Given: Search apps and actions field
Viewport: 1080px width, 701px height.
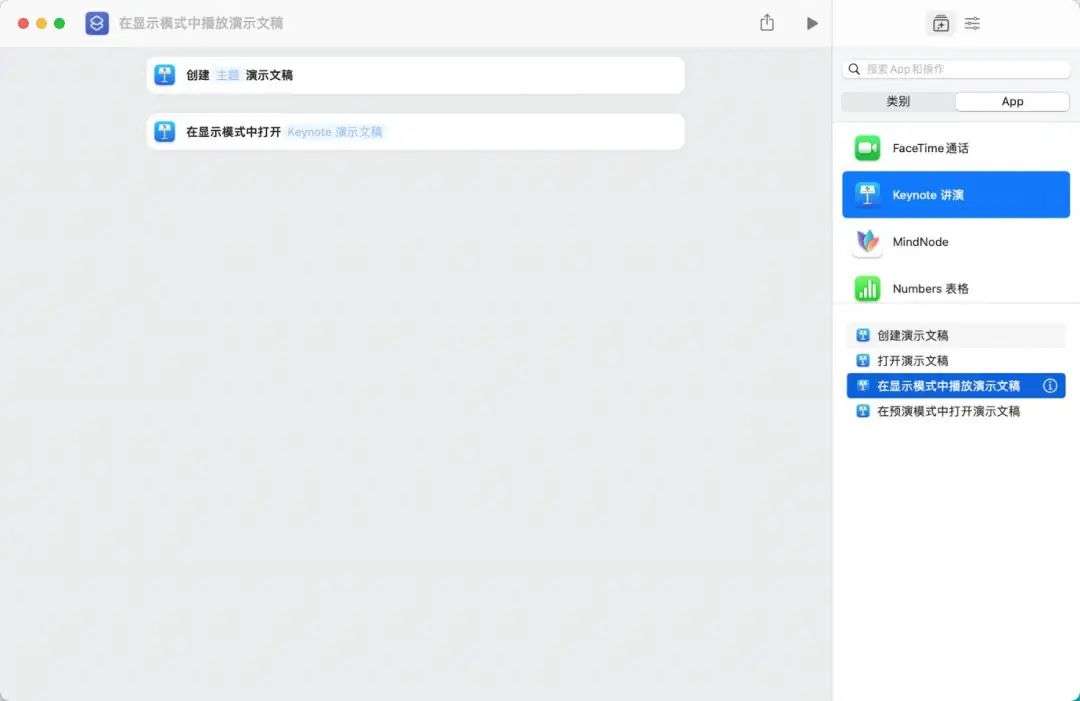Looking at the screenshot, I should pos(956,69).
